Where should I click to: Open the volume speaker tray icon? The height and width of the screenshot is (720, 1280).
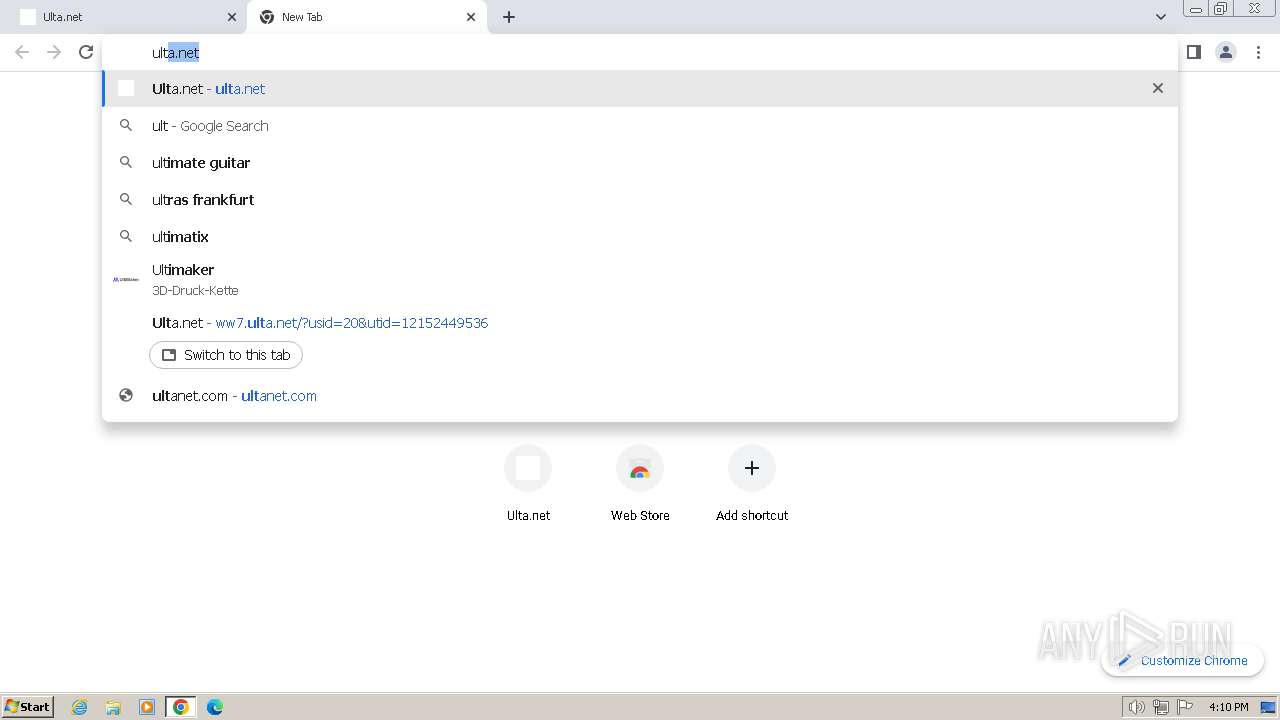tap(1136, 707)
